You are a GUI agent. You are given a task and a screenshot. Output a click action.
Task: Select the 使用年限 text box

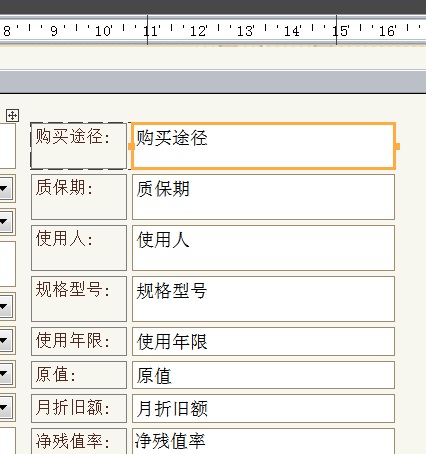(263, 342)
